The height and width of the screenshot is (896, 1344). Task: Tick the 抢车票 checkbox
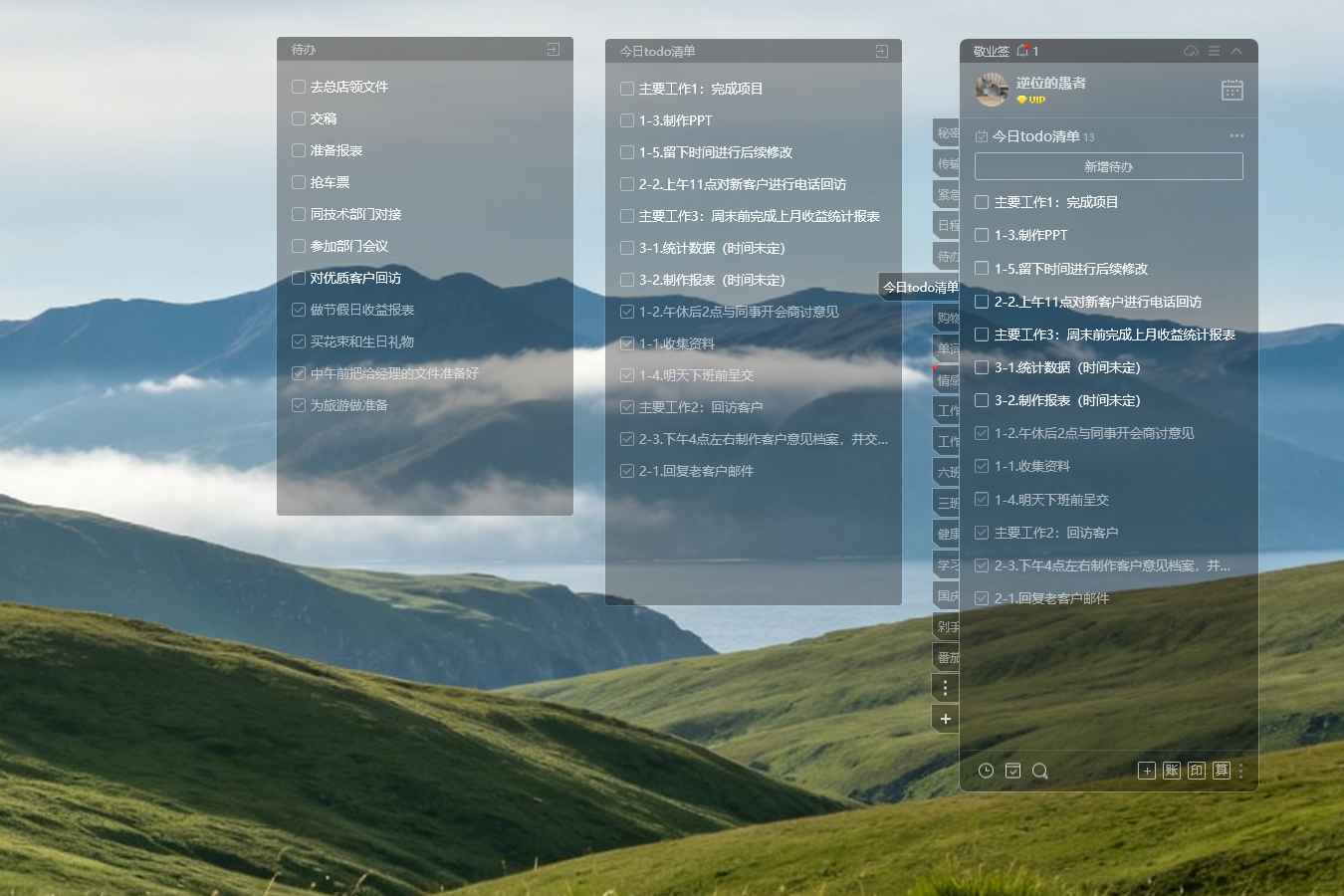point(299,182)
